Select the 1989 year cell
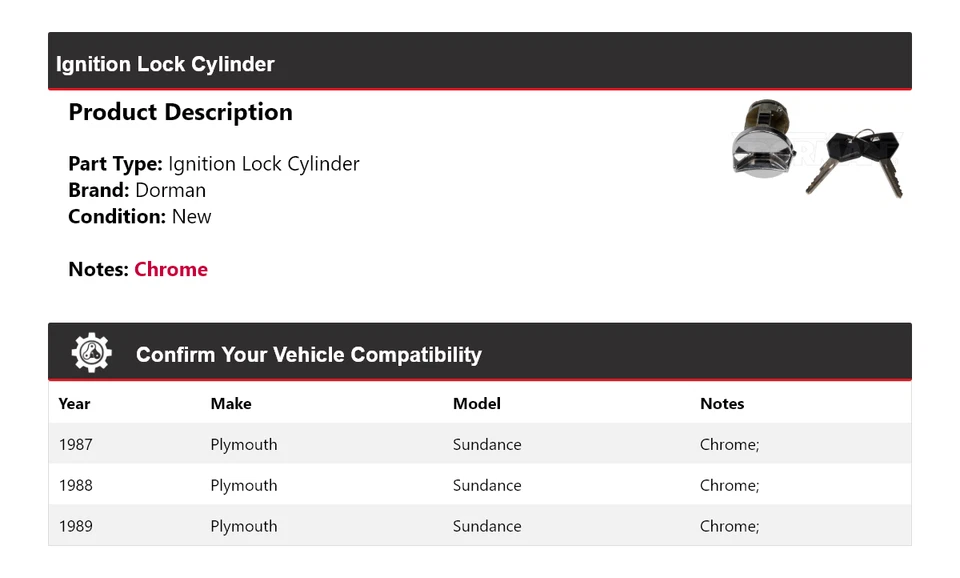Viewport: 960px width, 578px height. 76,527
